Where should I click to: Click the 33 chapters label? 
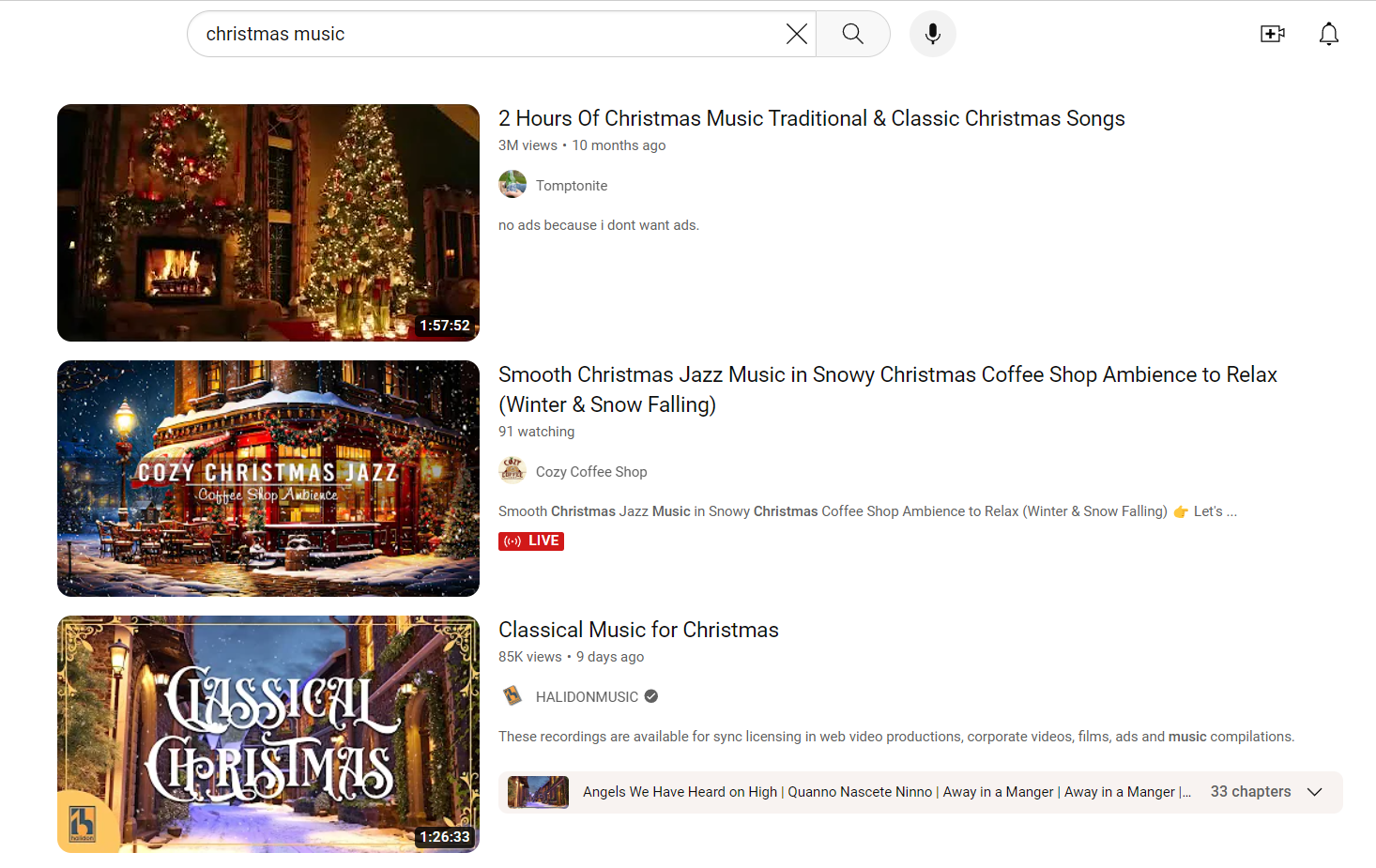click(1250, 792)
